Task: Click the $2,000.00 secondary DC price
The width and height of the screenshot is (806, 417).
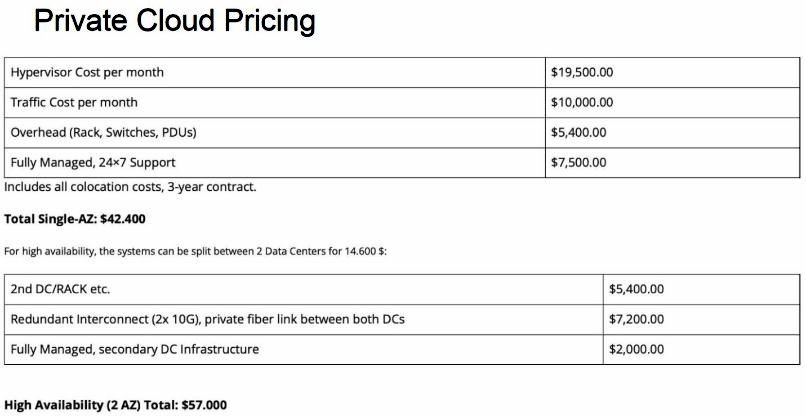Action: tap(636, 349)
